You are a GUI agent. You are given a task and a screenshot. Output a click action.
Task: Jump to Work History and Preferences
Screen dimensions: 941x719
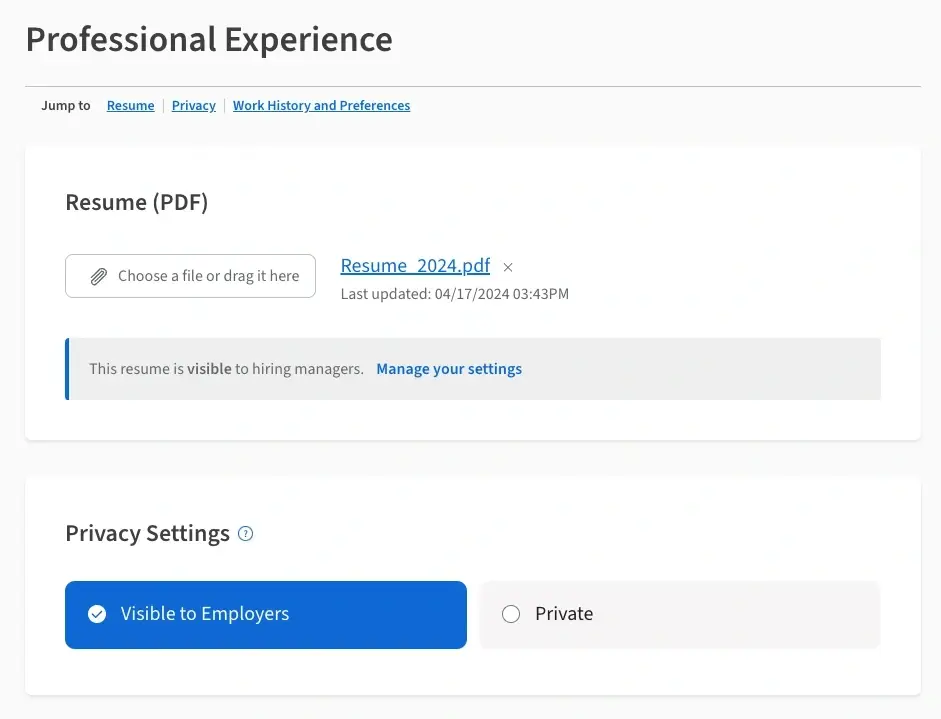(321, 106)
